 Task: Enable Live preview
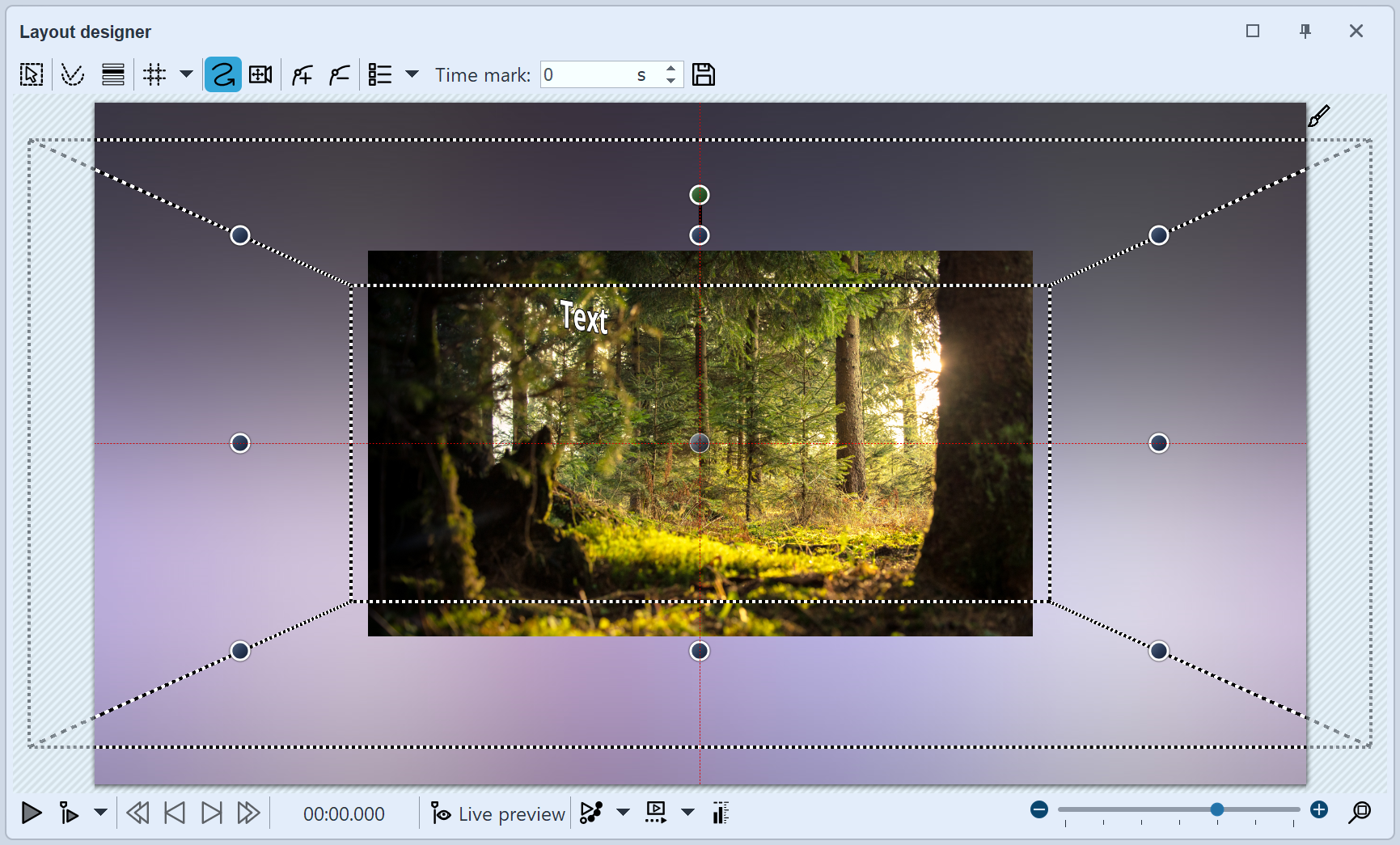click(x=496, y=813)
